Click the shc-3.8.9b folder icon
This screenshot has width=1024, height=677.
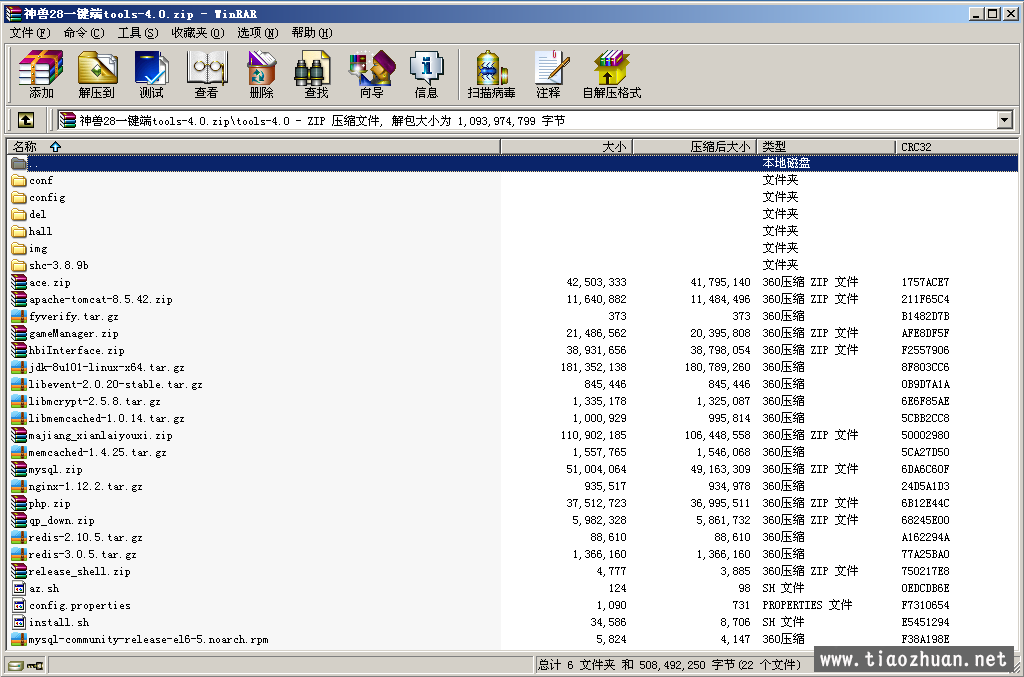pyautogui.click(x=19, y=265)
